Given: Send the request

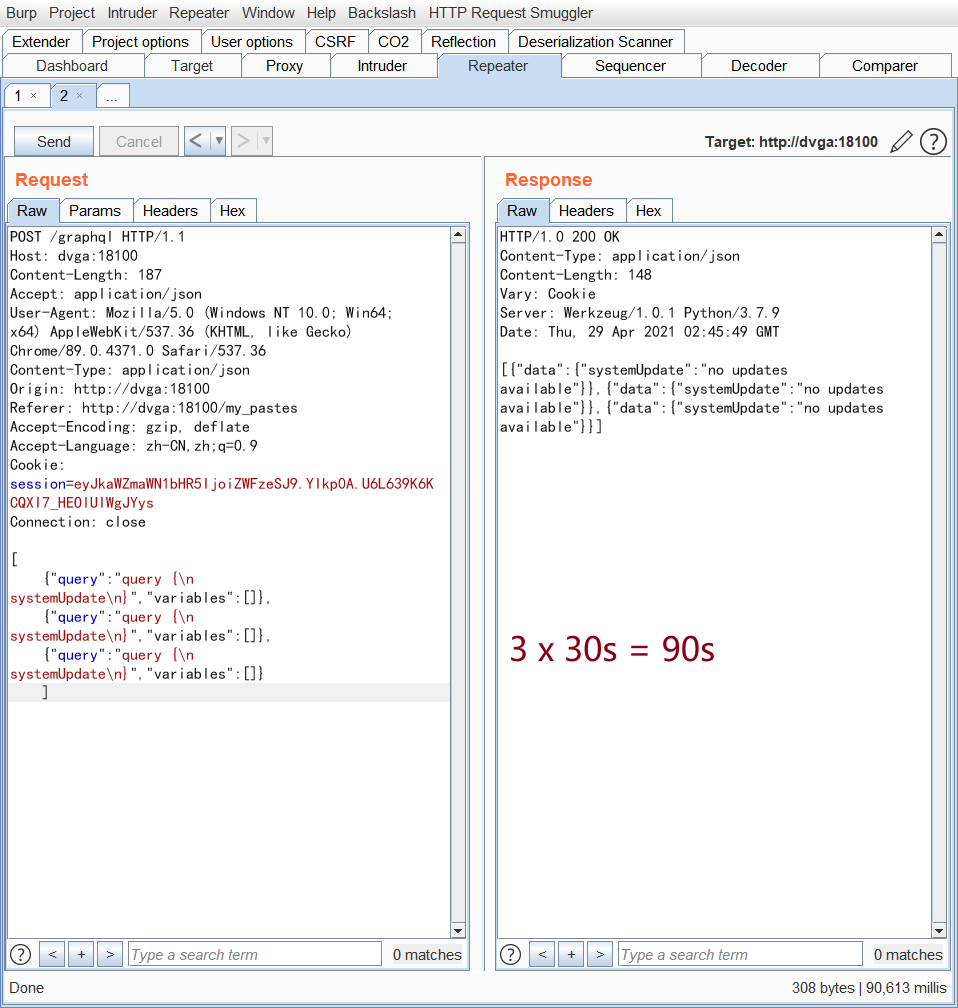Looking at the screenshot, I should point(54,141).
